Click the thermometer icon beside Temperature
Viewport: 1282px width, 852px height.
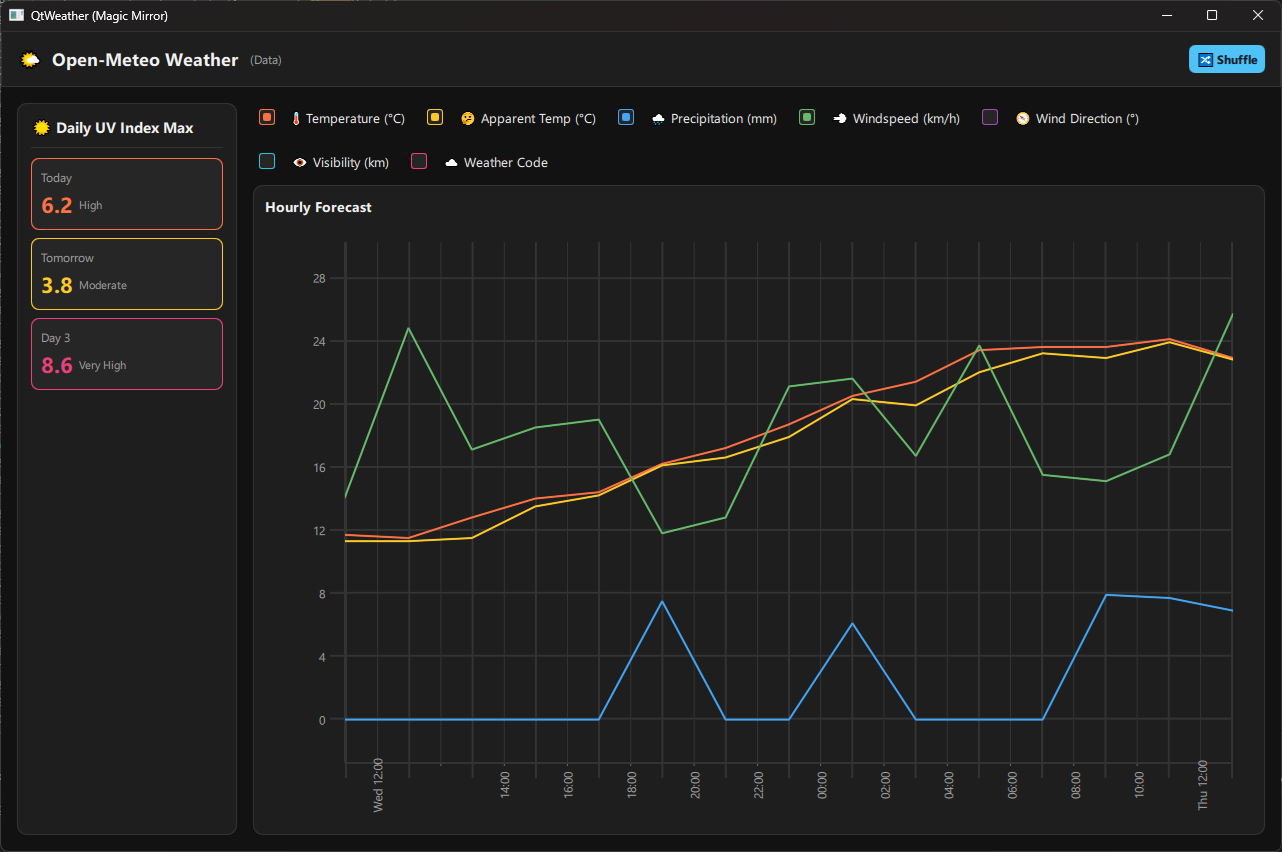coord(296,118)
